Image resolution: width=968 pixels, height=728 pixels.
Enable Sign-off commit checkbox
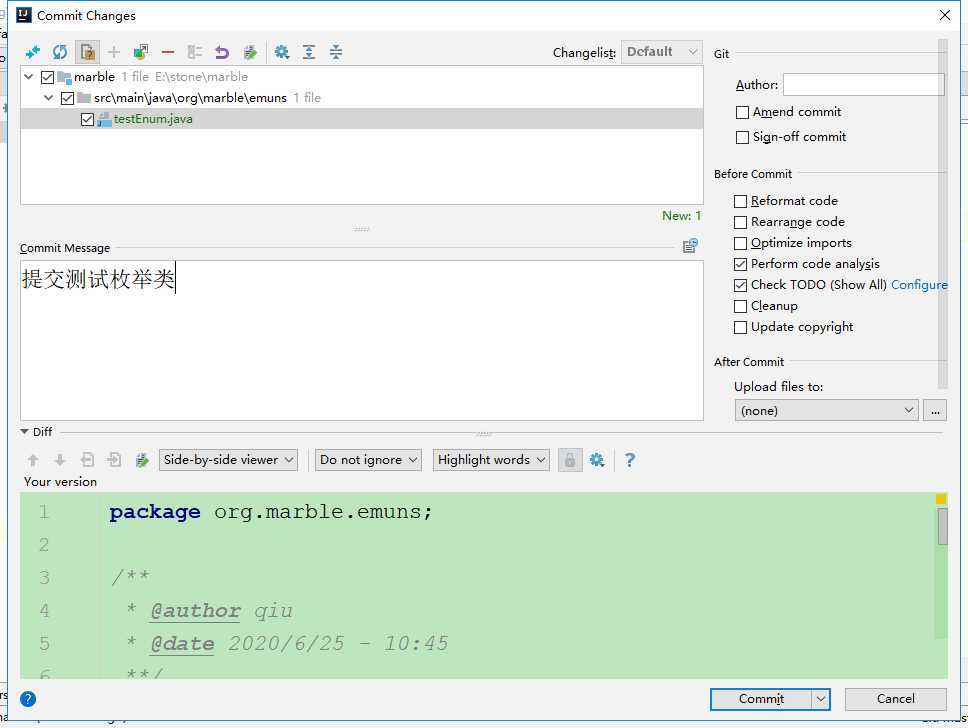(x=743, y=137)
